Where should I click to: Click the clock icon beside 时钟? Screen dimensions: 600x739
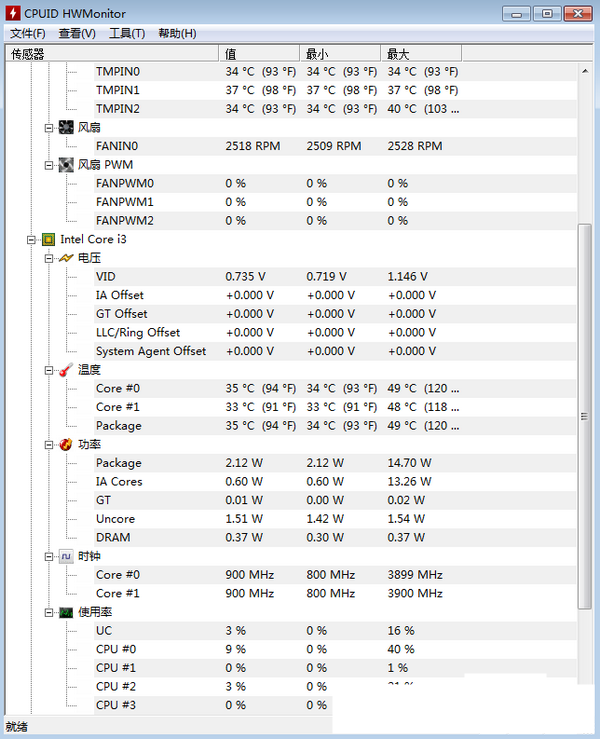[66, 556]
